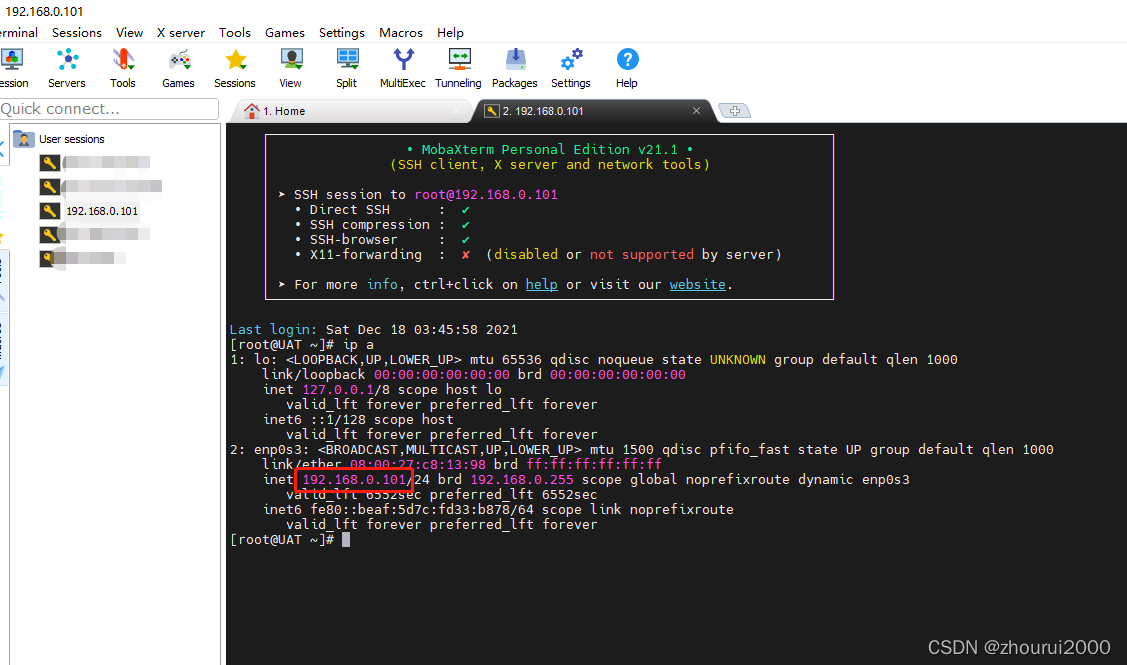Open the Sessions star toolbar icon
This screenshot has width=1127, height=665.
235,60
